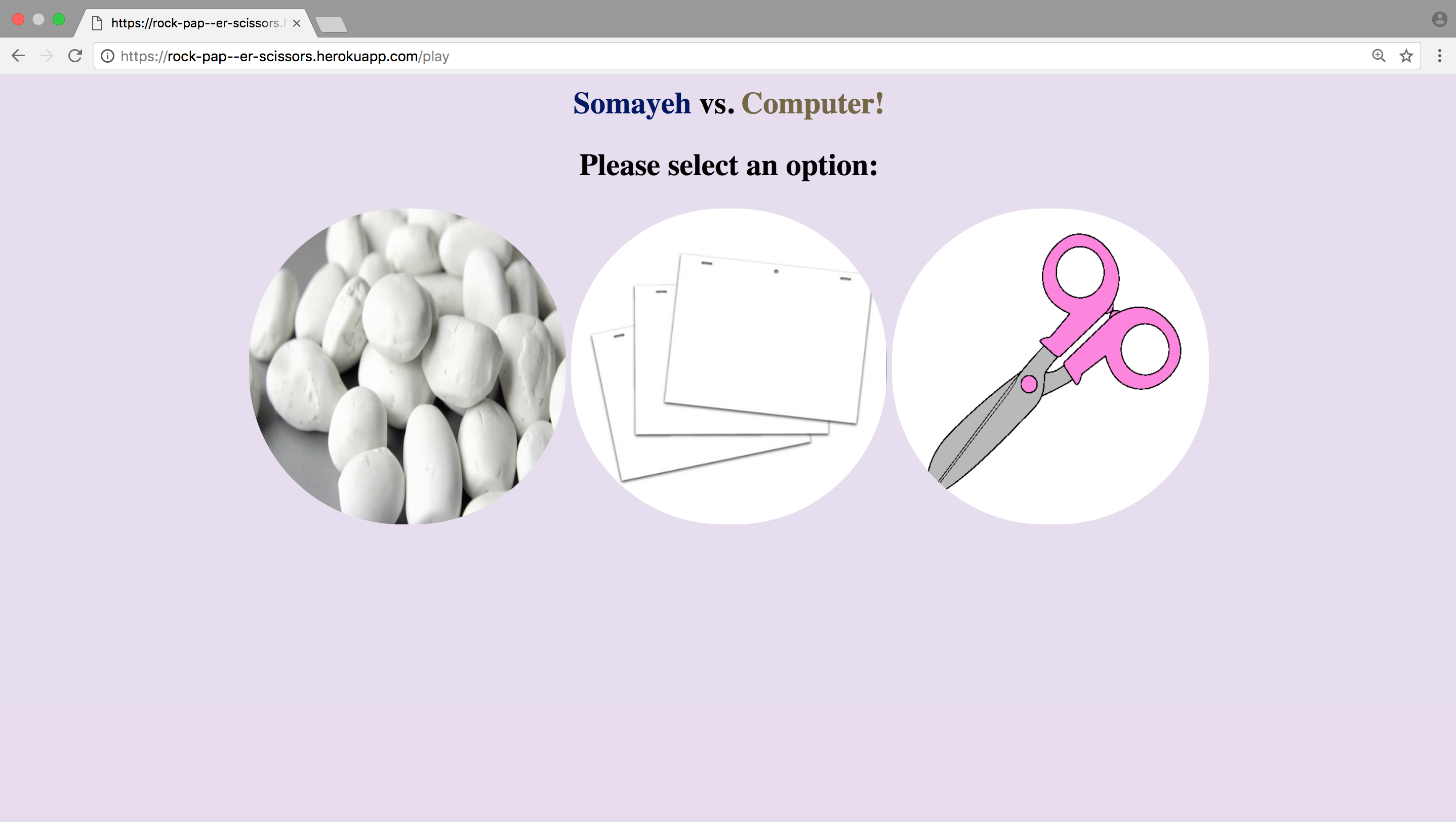Open the Chrome profile avatar
Image resolution: width=1456 pixels, height=822 pixels.
point(1439,20)
